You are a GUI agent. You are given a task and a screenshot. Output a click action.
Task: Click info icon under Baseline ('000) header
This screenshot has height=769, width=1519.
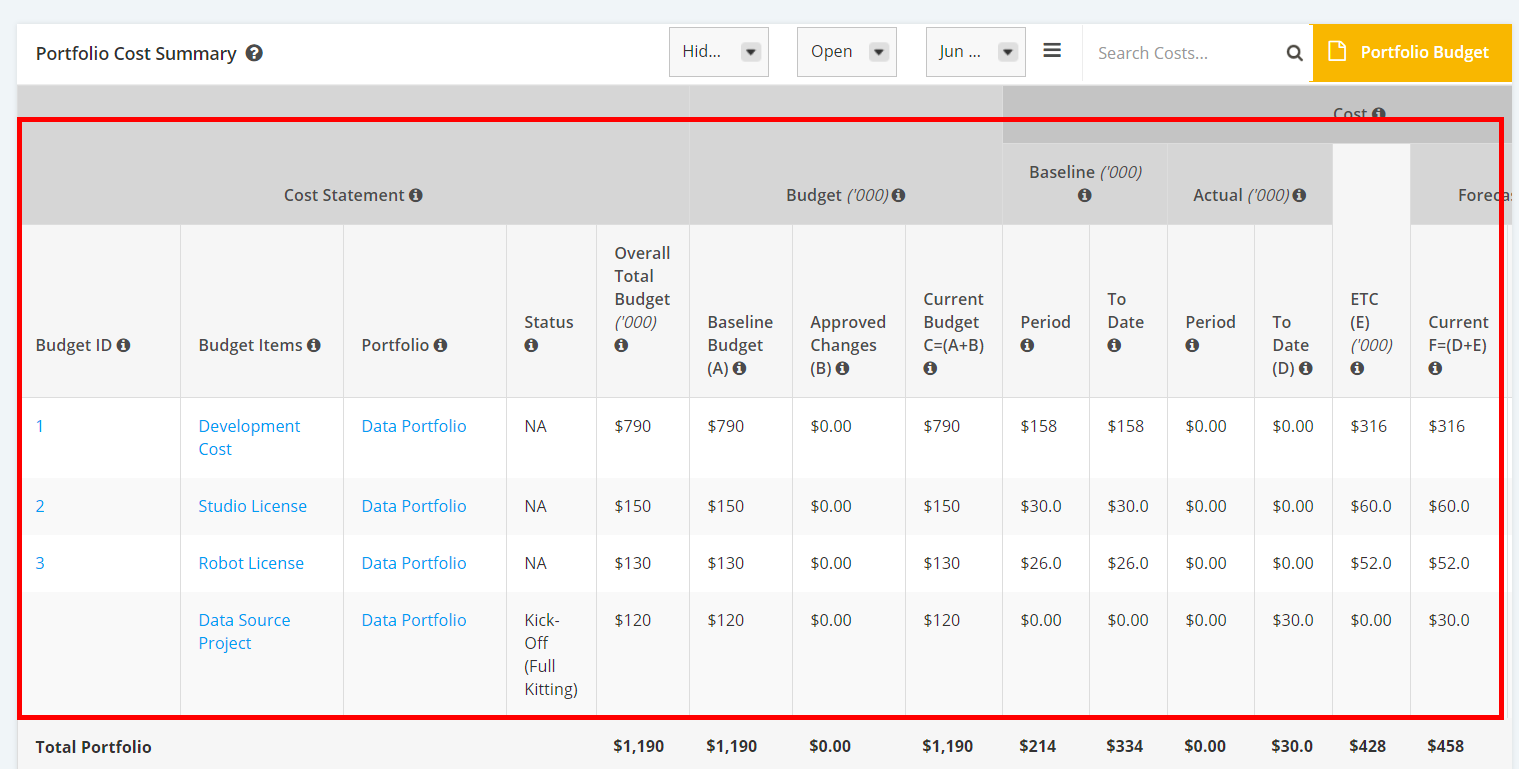click(1085, 196)
